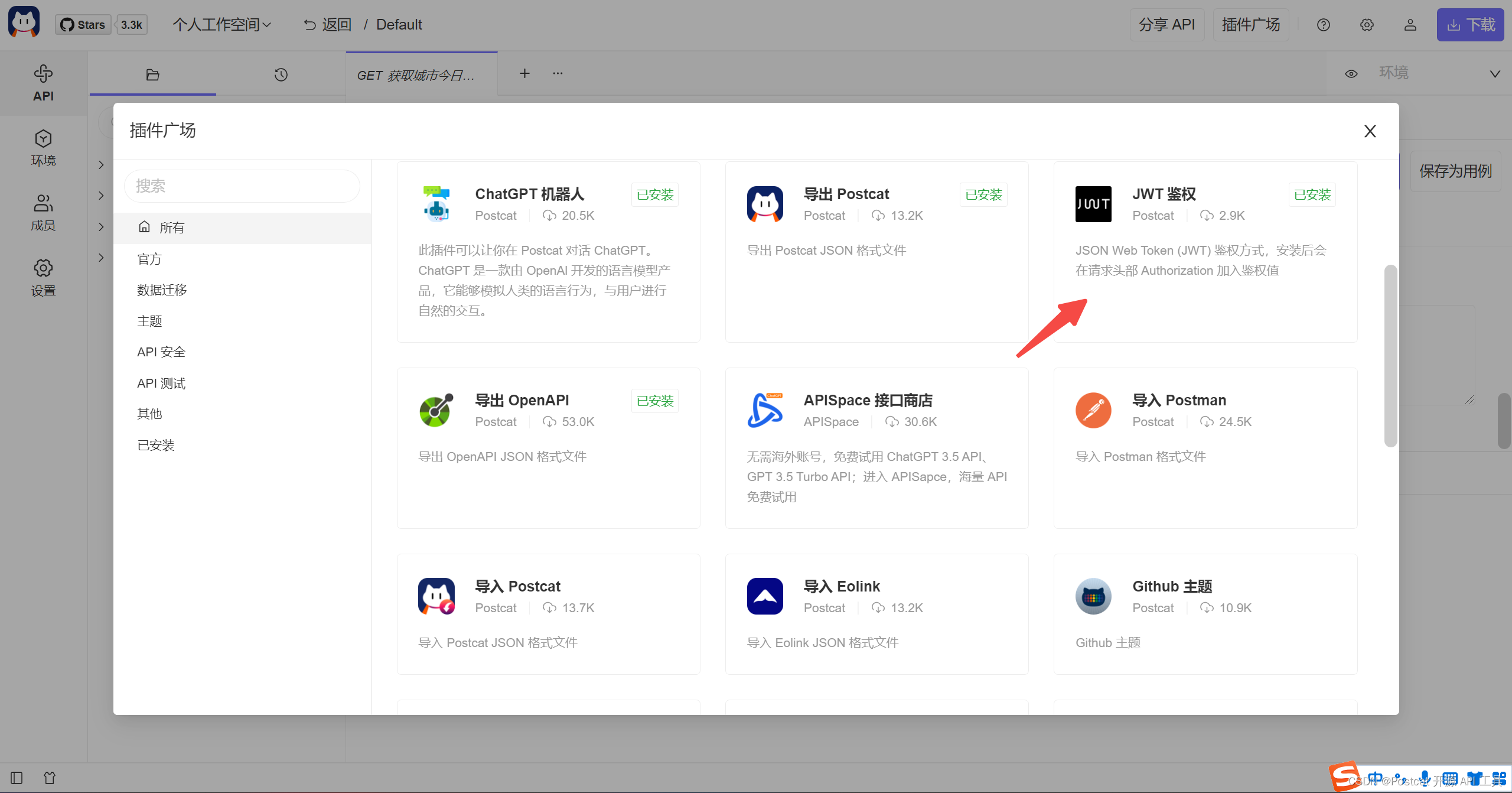
Task: Toggle the environment preview eye icon
Action: [1351, 74]
